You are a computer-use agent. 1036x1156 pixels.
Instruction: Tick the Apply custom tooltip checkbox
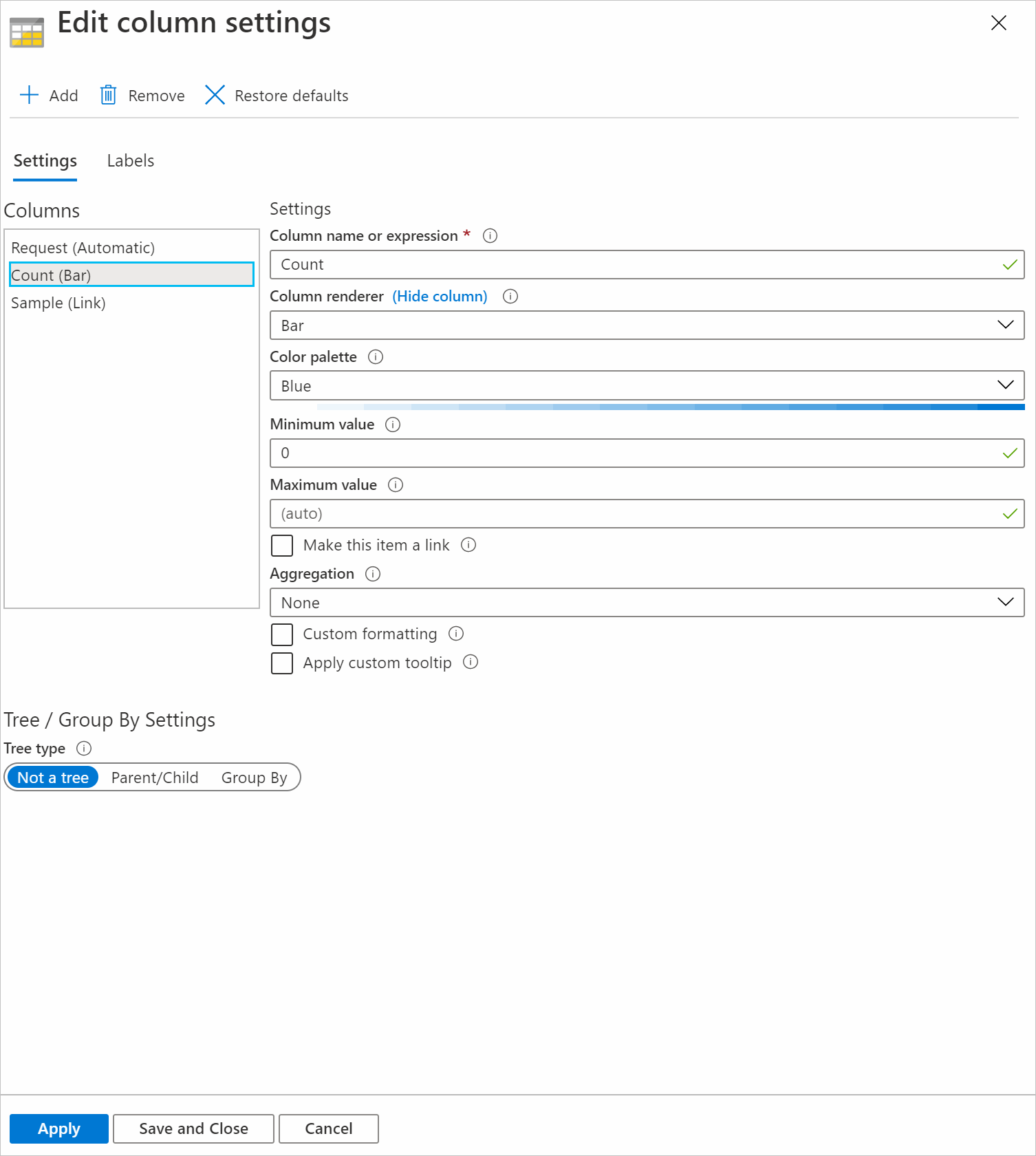[x=282, y=663]
